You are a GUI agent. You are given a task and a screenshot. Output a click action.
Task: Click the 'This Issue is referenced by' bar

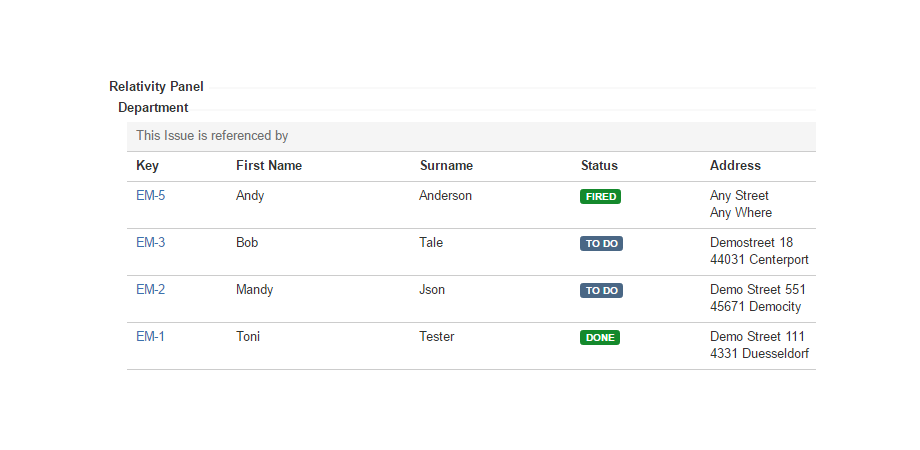tap(212, 136)
